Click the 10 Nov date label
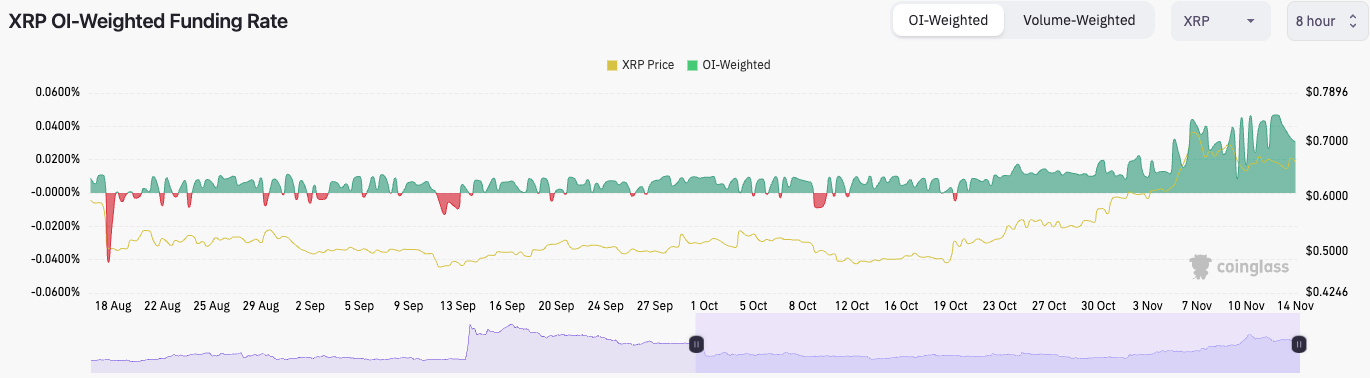 [1246, 306]
